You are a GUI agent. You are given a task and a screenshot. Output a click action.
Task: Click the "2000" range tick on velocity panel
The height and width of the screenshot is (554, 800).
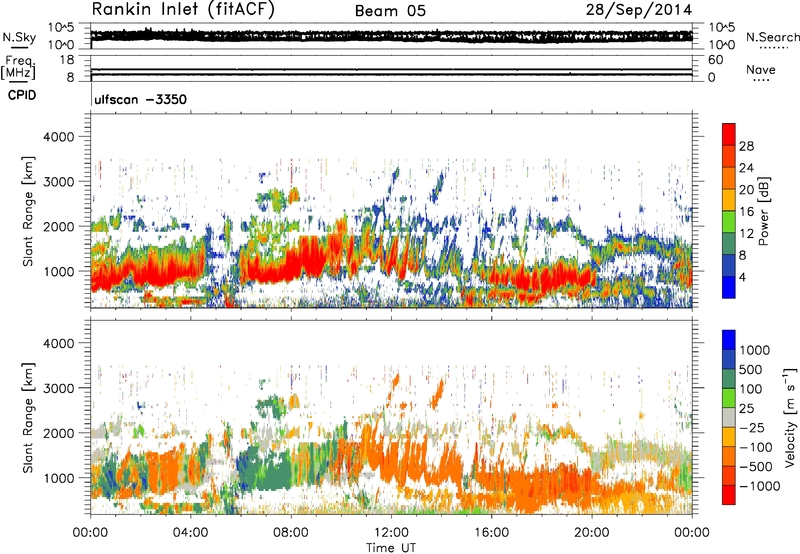coord(58,433)
